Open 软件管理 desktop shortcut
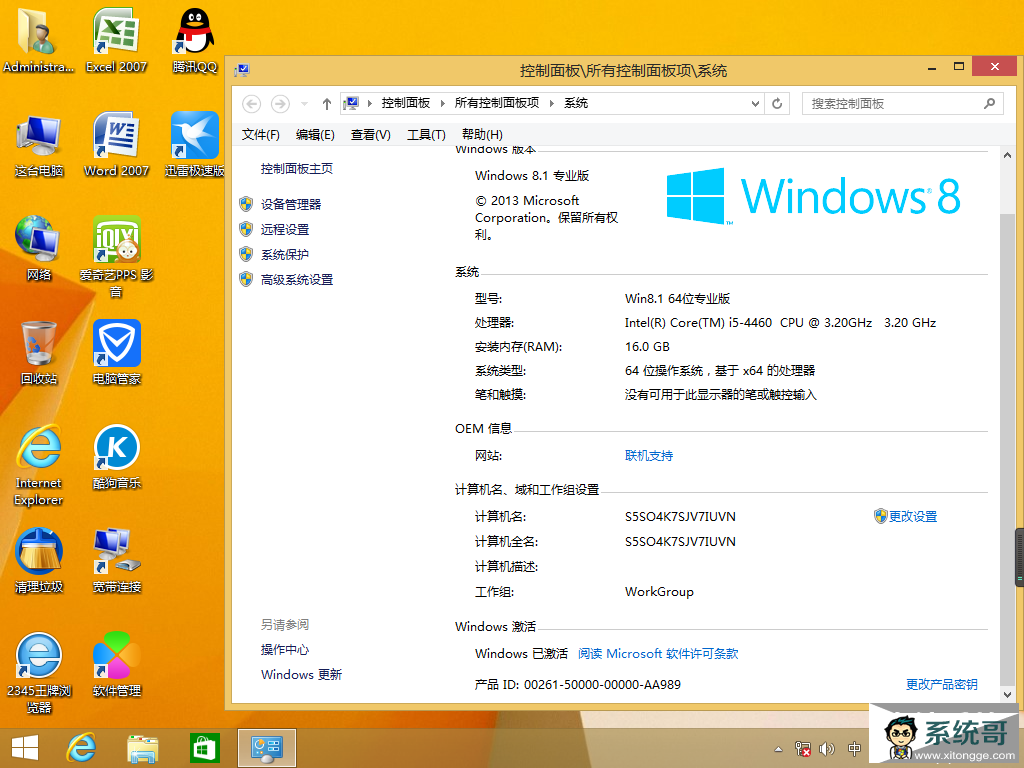The width and height of the screenshot is (1024, 768). (x=116, y=665)
